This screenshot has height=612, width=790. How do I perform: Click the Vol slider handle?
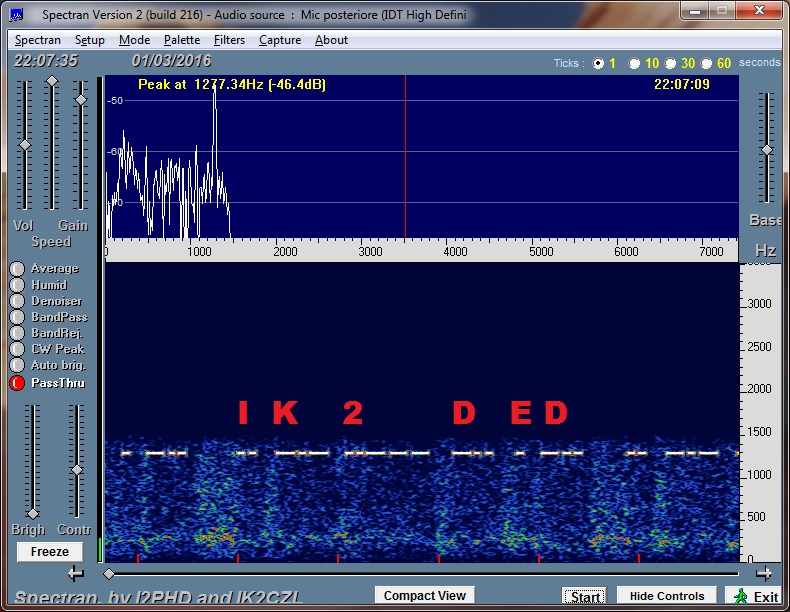tap(24, 145)
